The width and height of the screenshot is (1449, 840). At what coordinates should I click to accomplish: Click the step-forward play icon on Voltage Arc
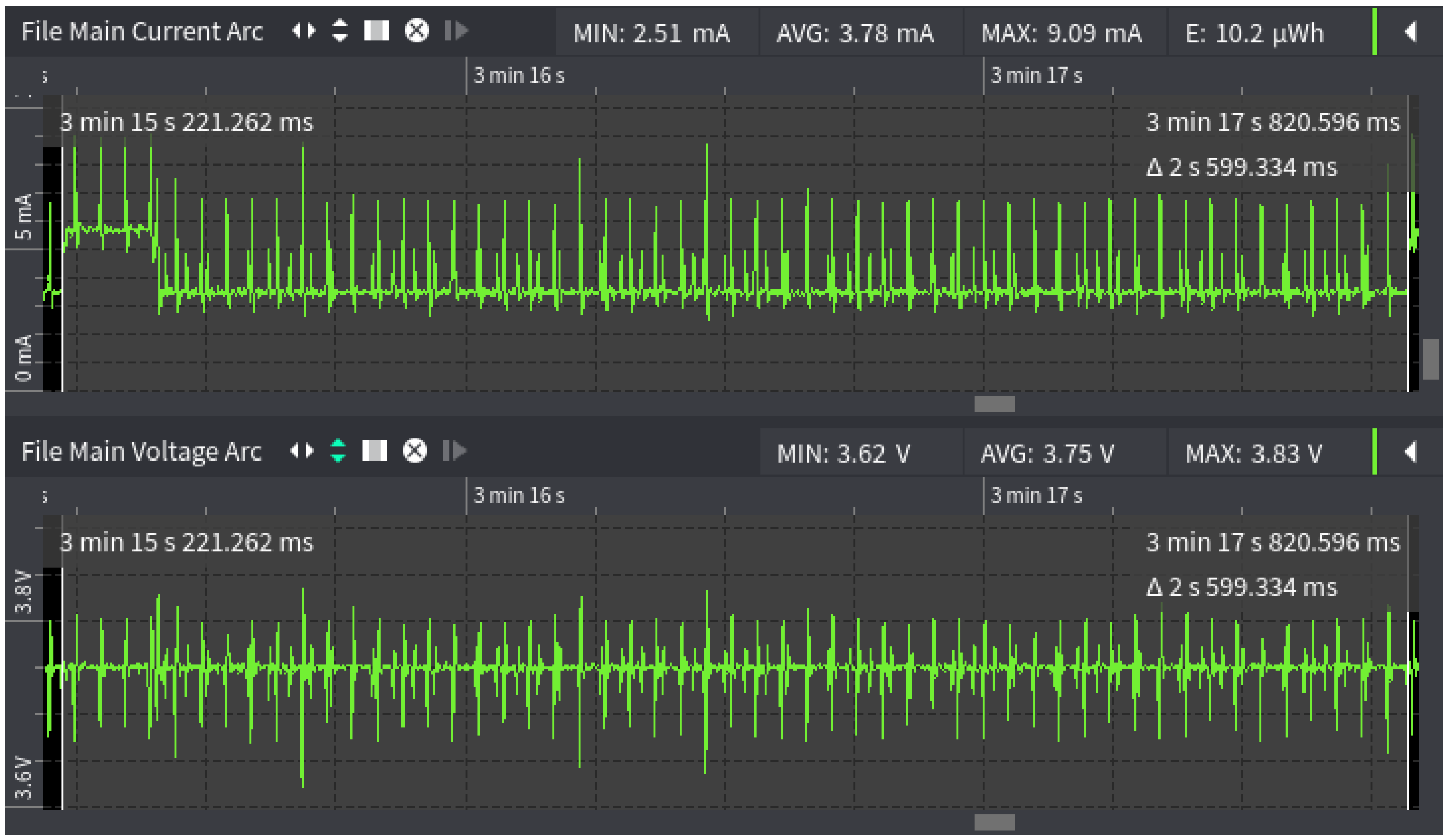(455, 451)
